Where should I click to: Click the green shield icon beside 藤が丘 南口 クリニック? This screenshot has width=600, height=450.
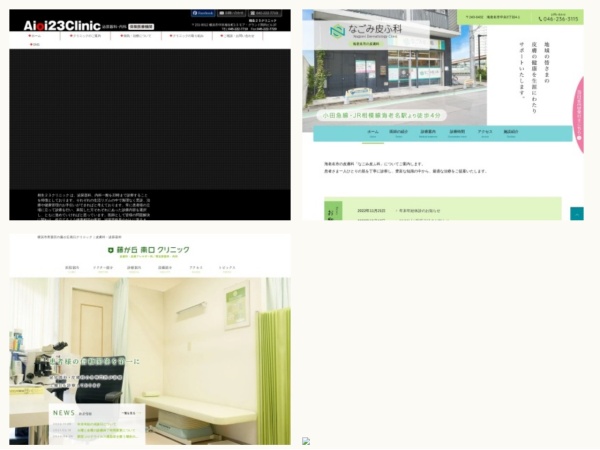pos(111,250)
